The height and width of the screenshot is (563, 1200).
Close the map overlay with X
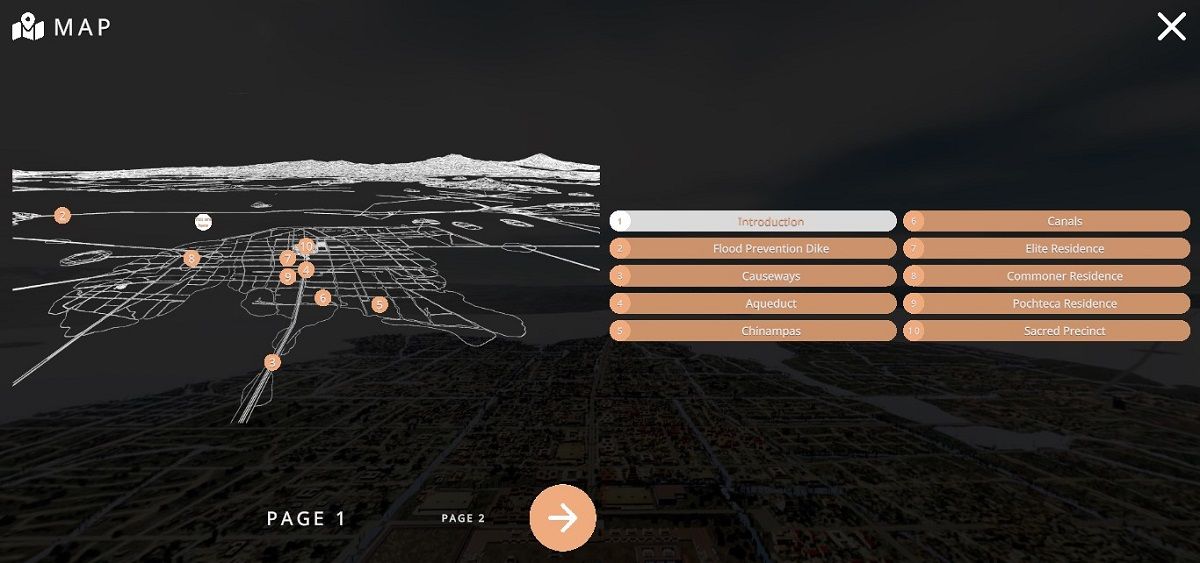point(1171,27)
